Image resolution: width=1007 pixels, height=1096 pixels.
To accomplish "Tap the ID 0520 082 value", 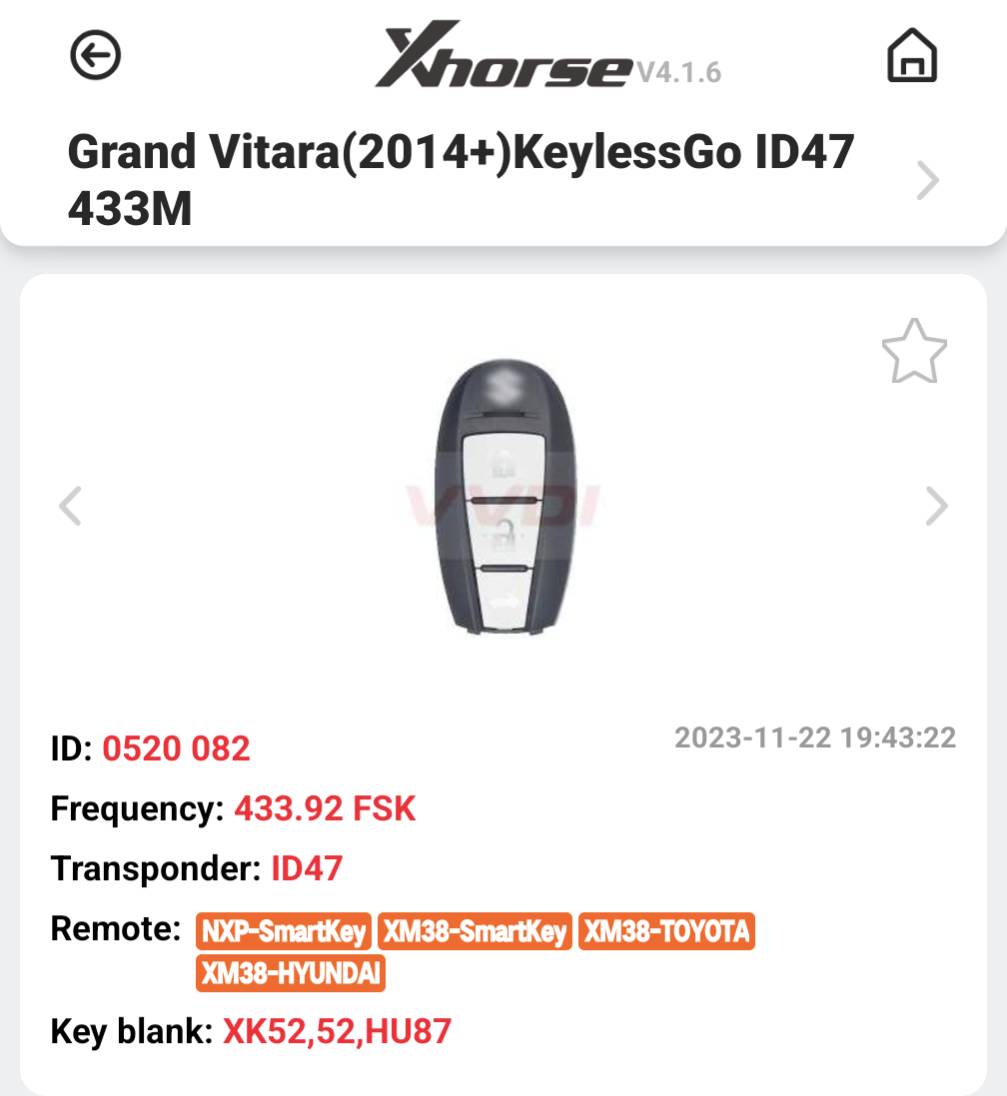I will (176, 749).
